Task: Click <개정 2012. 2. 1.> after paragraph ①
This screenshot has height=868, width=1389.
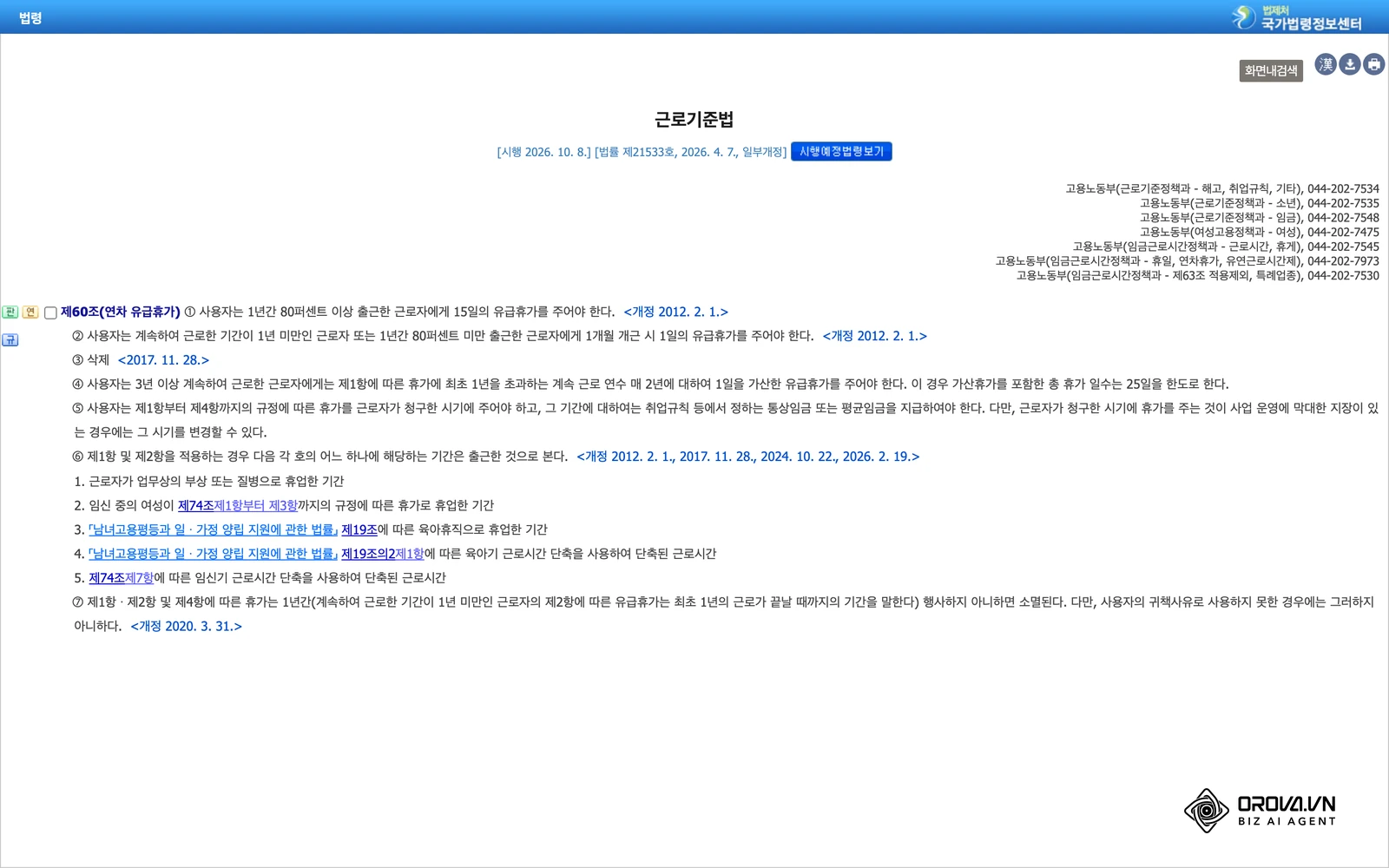Action: (x=676, y=312)
